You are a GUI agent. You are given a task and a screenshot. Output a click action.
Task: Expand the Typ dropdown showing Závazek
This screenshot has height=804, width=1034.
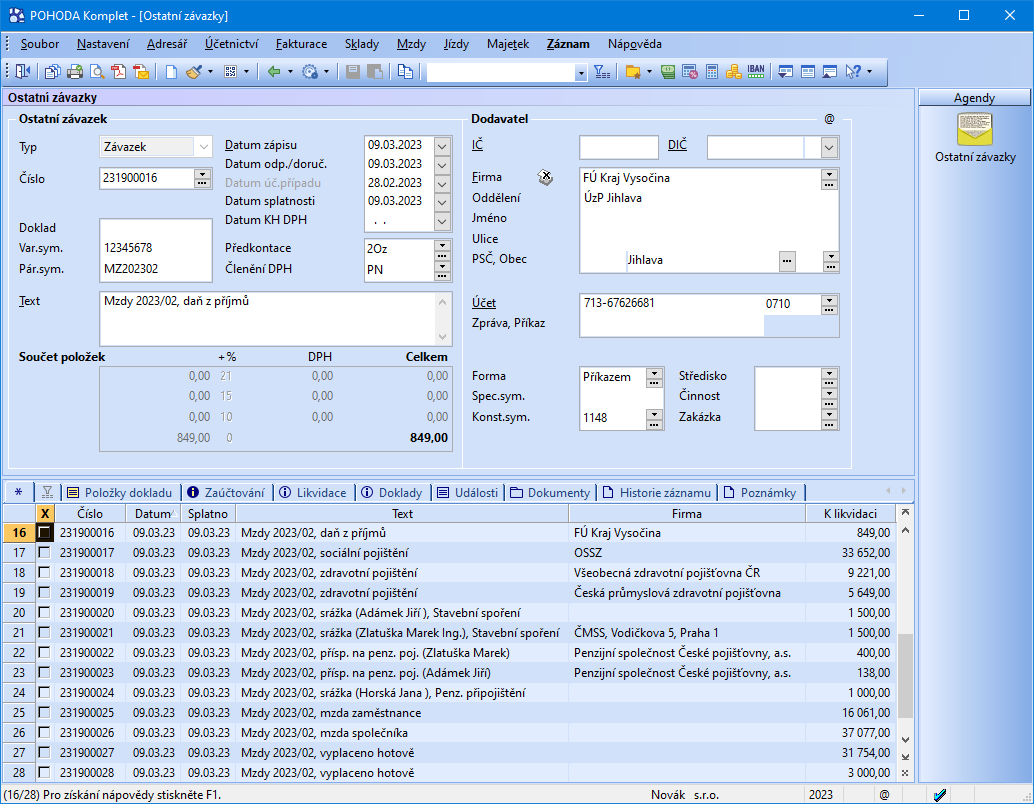[x=203, y=147]
